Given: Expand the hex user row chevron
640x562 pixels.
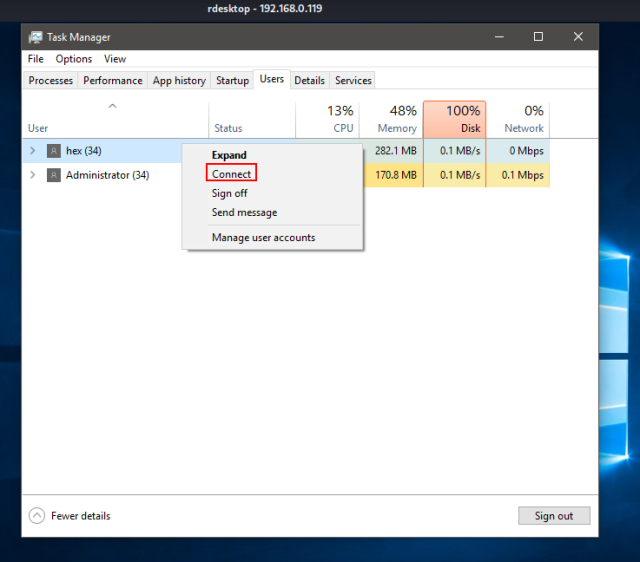Looking at the screenshot, I should pyautogui.click(x=33, y=151).
